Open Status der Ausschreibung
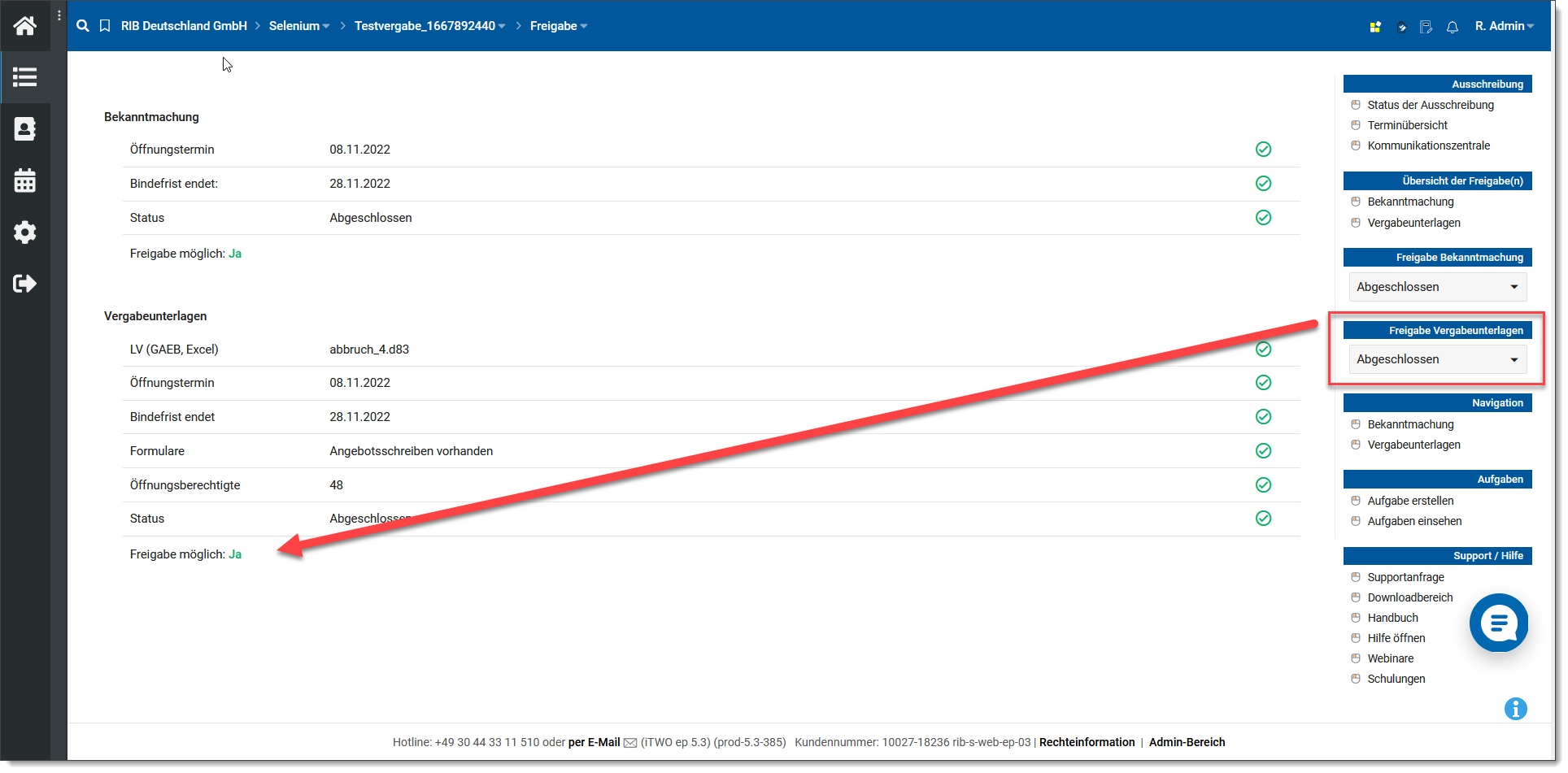Image resolution: width=1568 pixels, height=773 pixels. pyautogui.click(x=1431, y=105)
